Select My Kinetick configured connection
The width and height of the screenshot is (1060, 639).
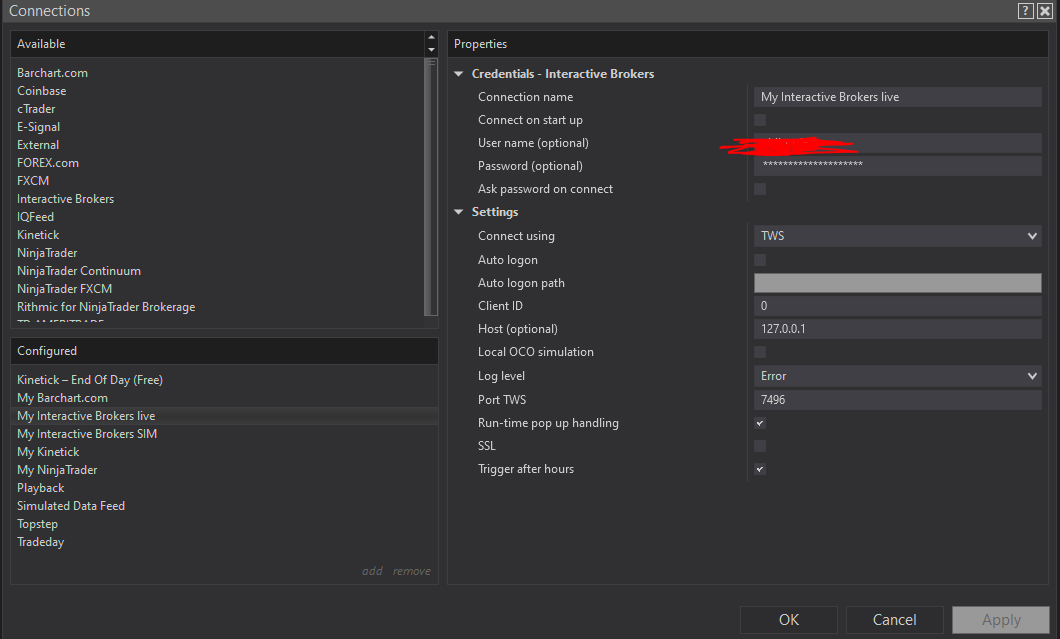point(48,452)
